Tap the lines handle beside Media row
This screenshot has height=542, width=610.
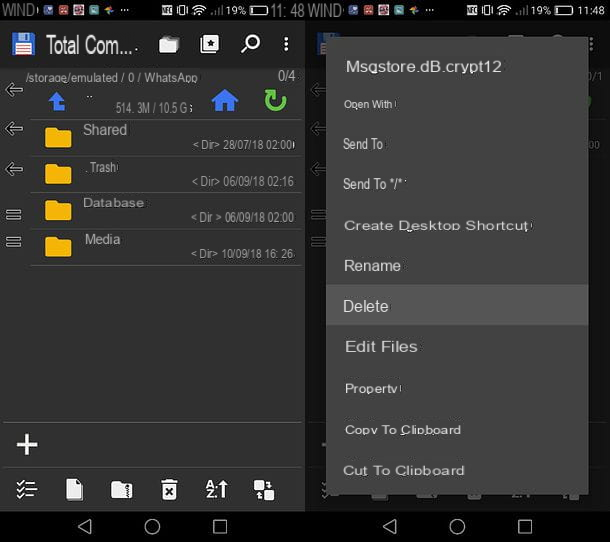[14, 242]
